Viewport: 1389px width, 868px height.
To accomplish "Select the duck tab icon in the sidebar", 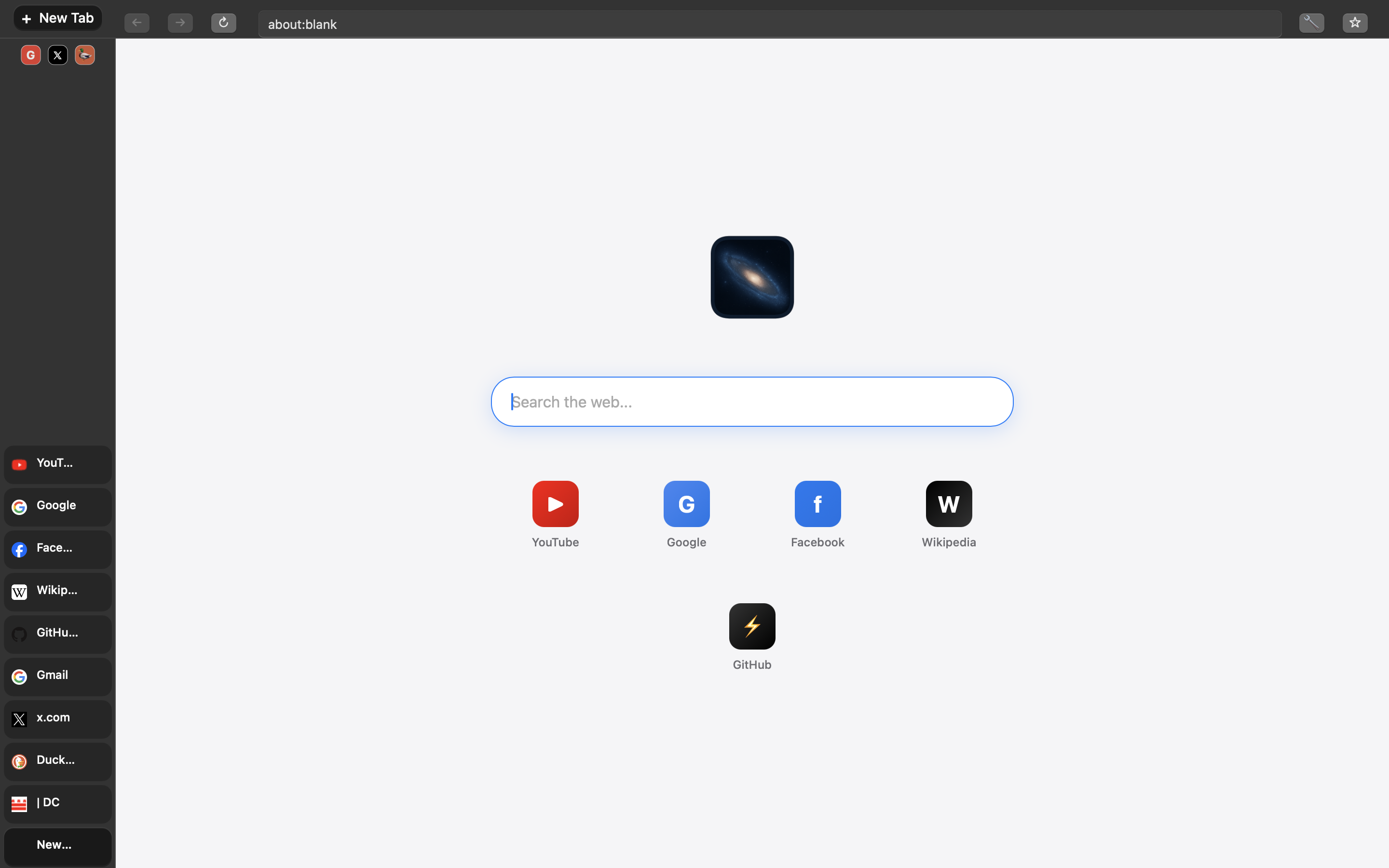I will [84, 54].
